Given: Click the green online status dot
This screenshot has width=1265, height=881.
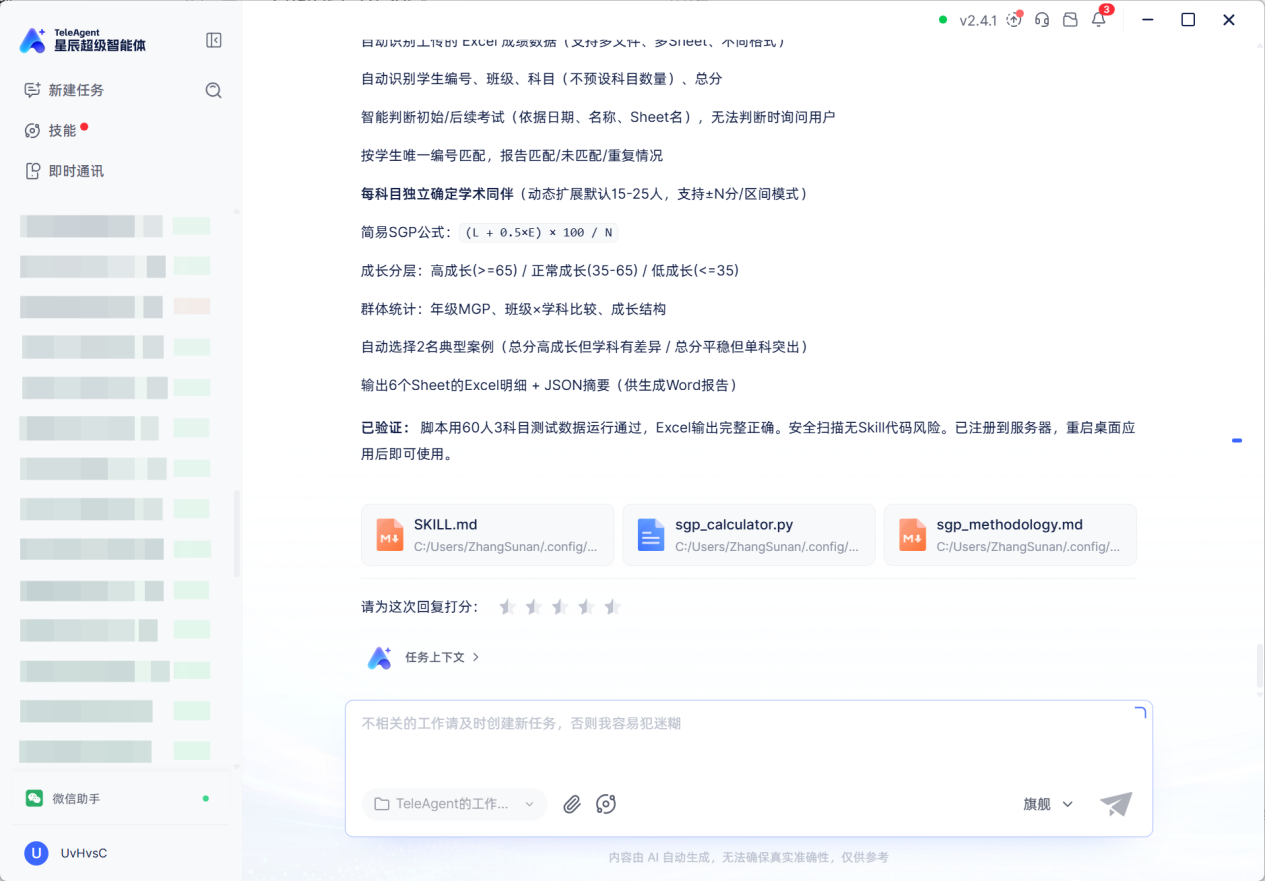Looking at the screenshot, I should (x=943, y=20).
